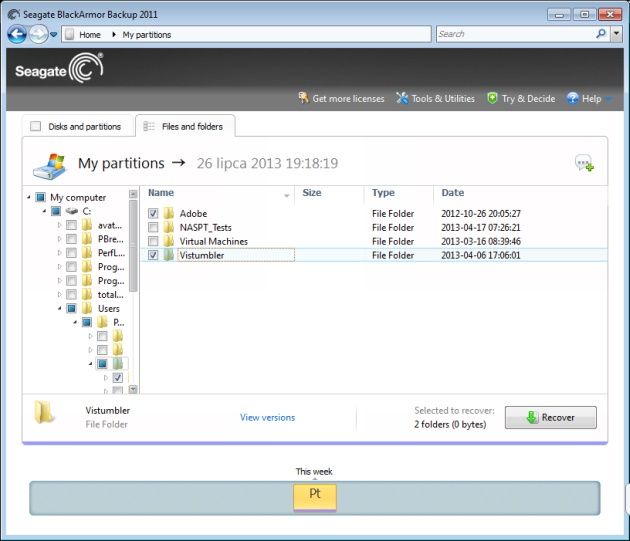Click the Virtual Machines folder icon

coord(169,241)
